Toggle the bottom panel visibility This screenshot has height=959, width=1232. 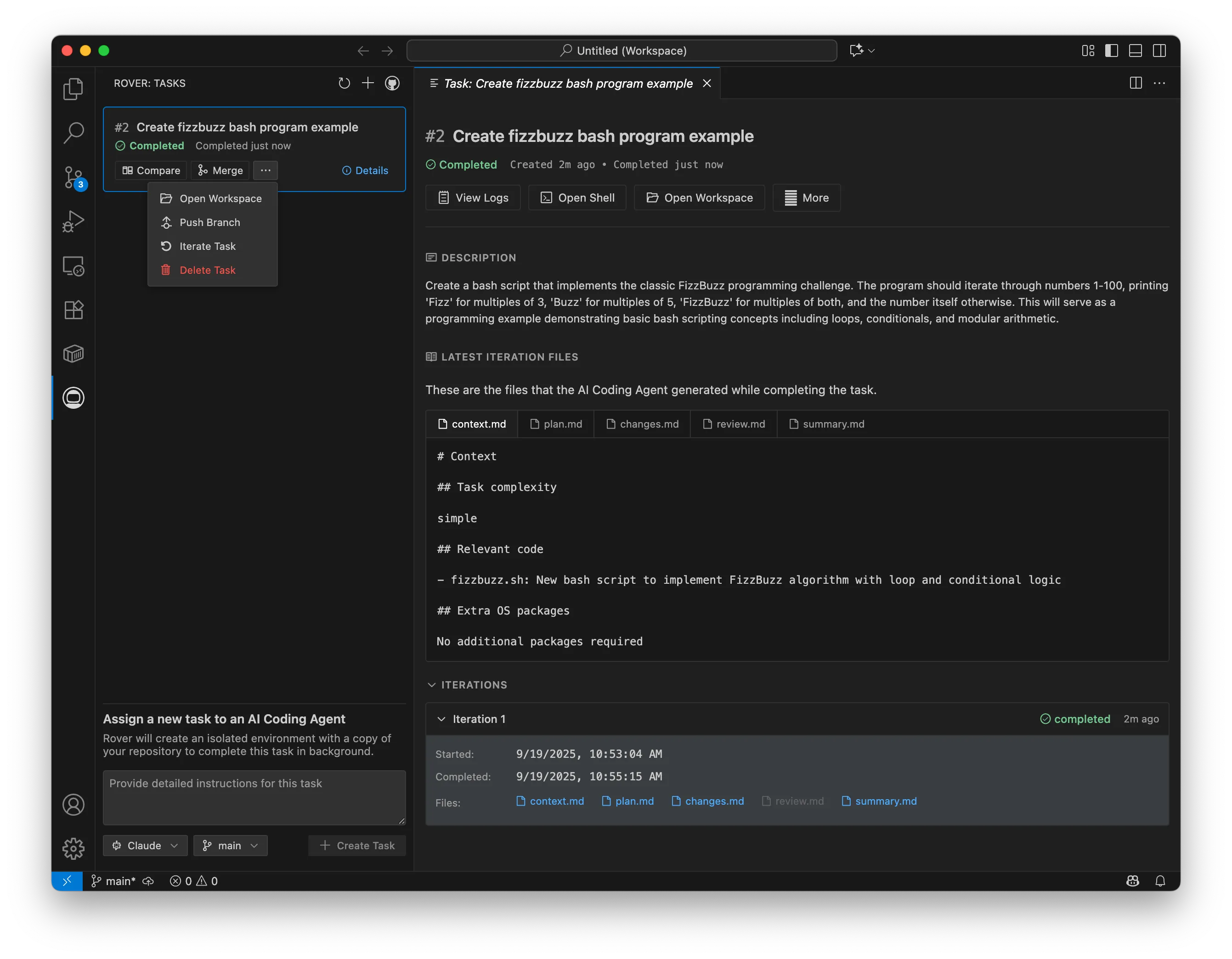pyautogui.click(x=1136, y=50)
